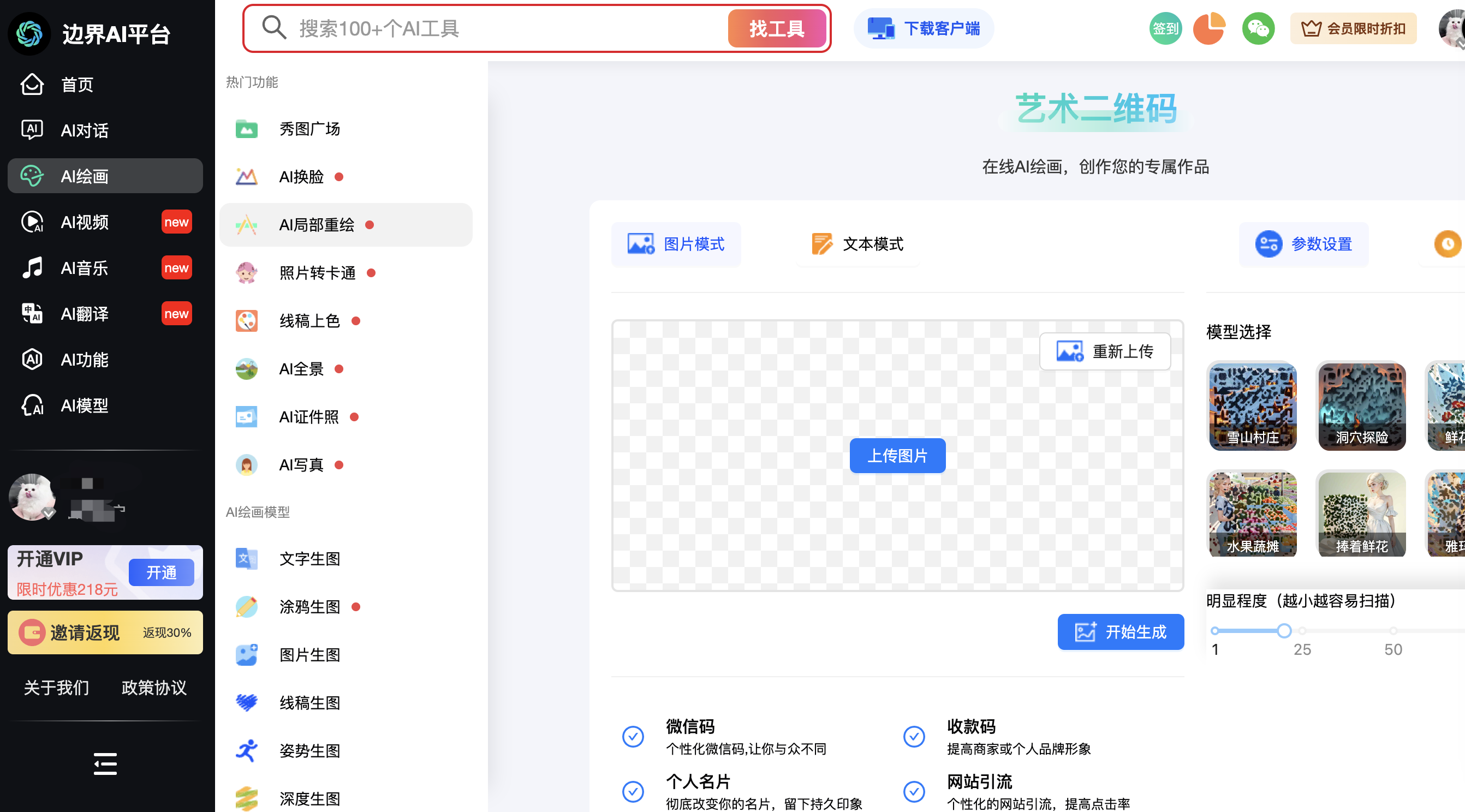1465x812 pixels.
Task: Open AI对话 chat icon in sidebar
Action: pos(32,130)
